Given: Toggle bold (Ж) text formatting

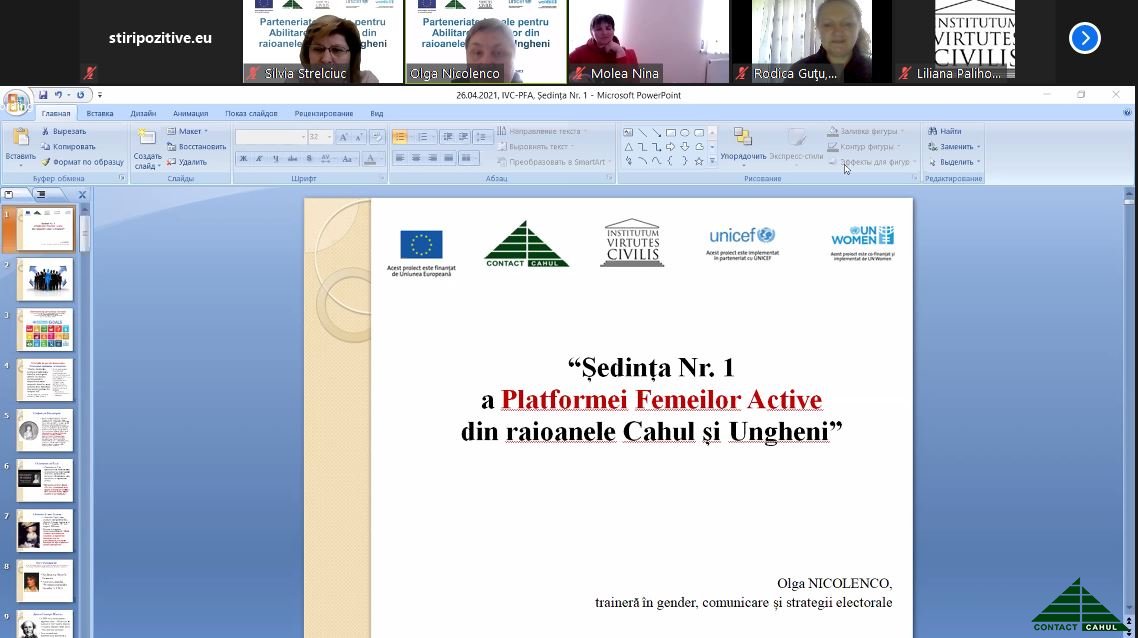Looking at the screenshot, I should coord(243,158).
